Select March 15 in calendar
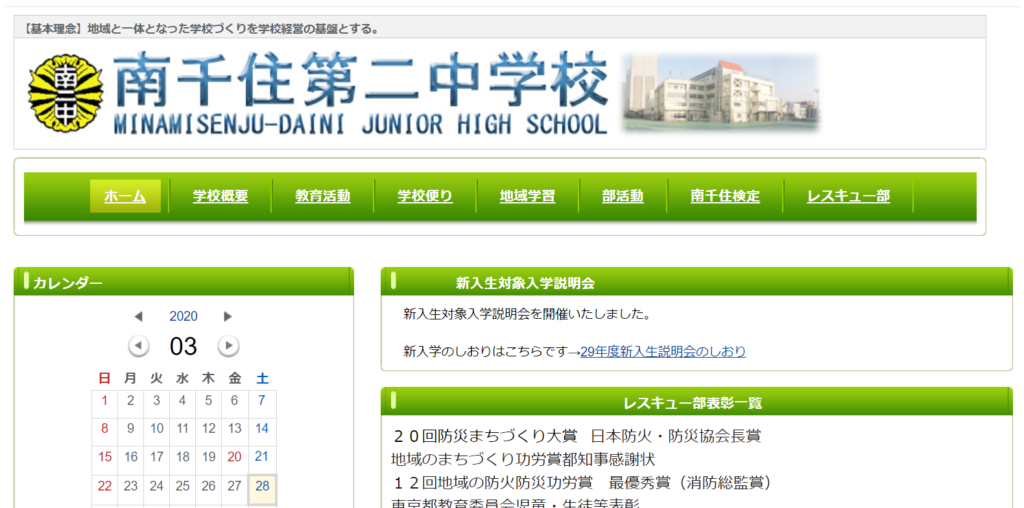Viewport: 1024px width, 508px height. tap(104, 457)
